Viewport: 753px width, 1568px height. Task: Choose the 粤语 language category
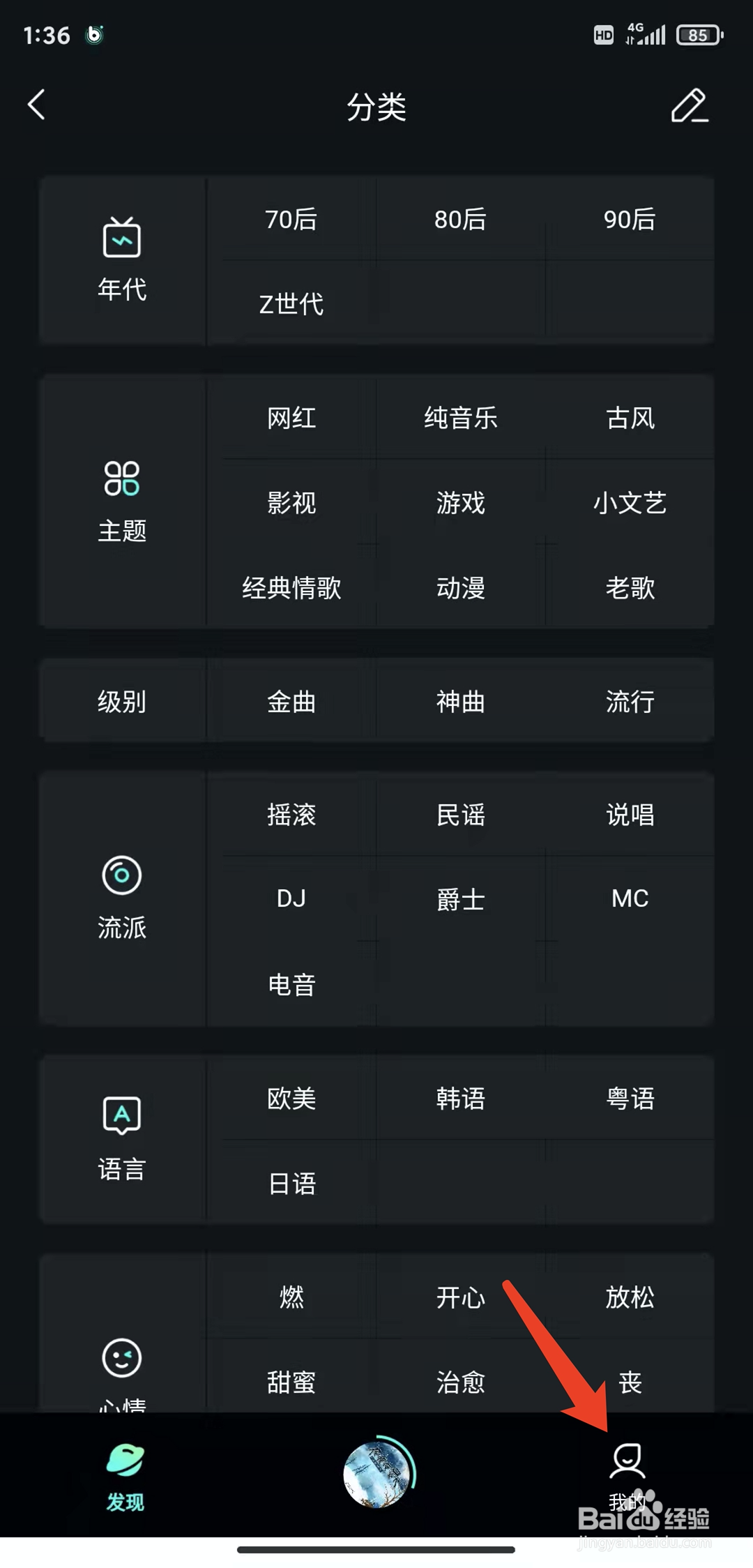[630, 1099]
